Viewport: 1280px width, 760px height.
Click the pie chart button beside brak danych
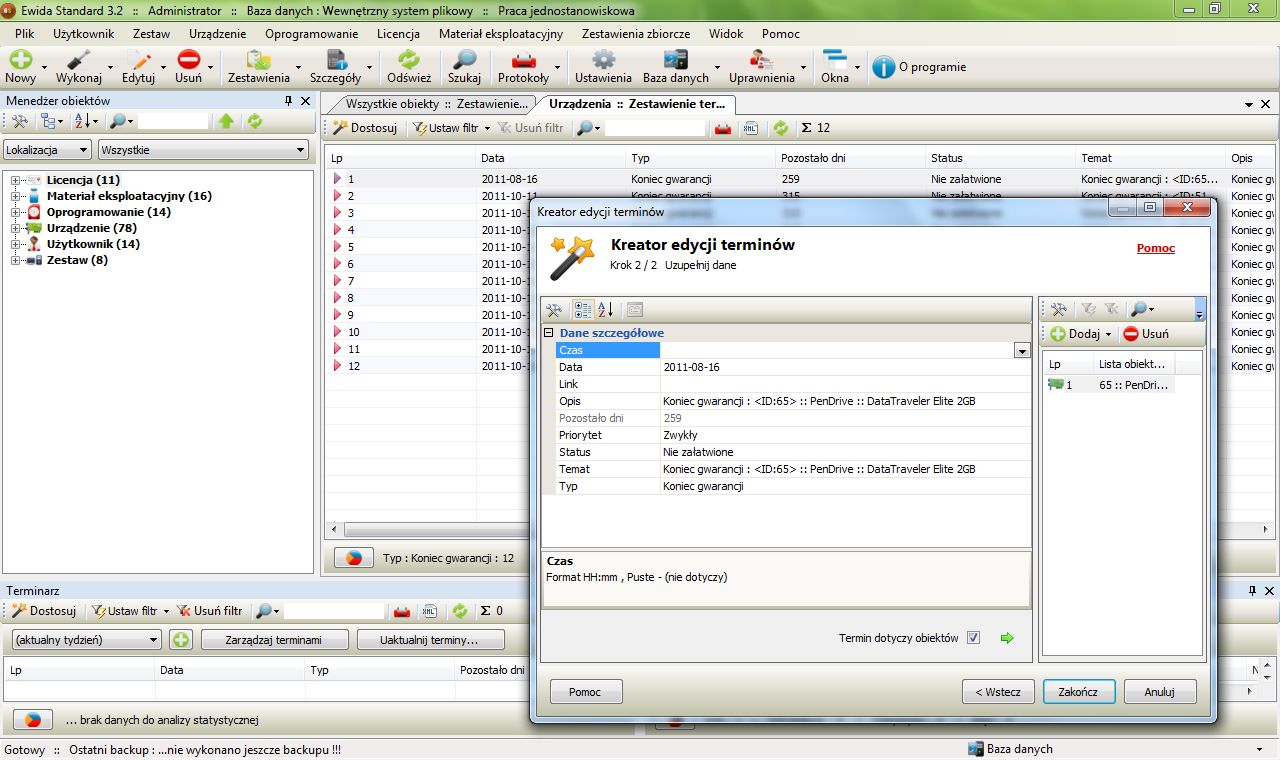(32, 720)
